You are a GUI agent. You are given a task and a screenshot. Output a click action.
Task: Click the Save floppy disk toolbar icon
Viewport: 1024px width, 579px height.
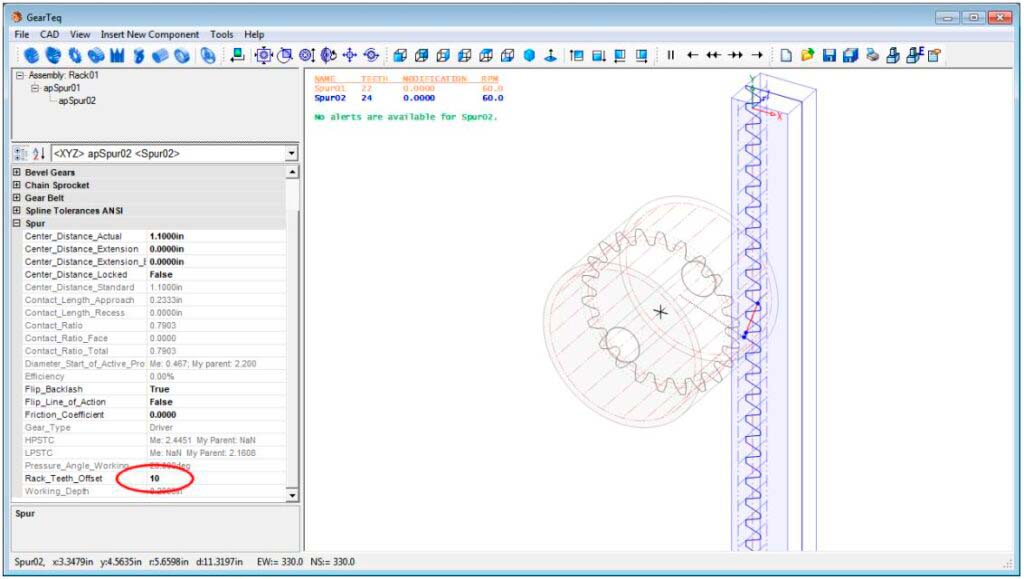[829, 56]
